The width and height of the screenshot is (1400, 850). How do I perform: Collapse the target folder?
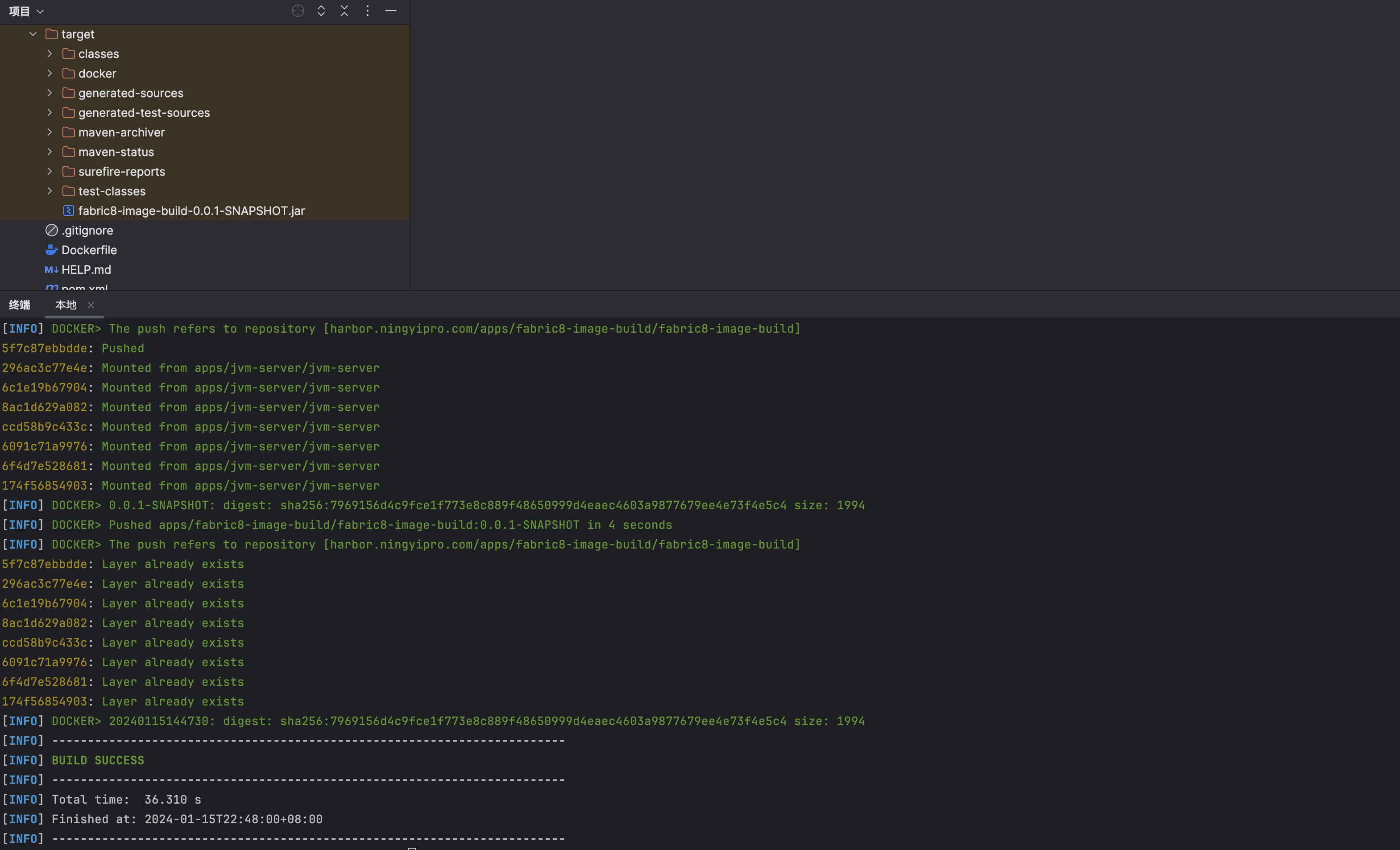tap(33, 34)
